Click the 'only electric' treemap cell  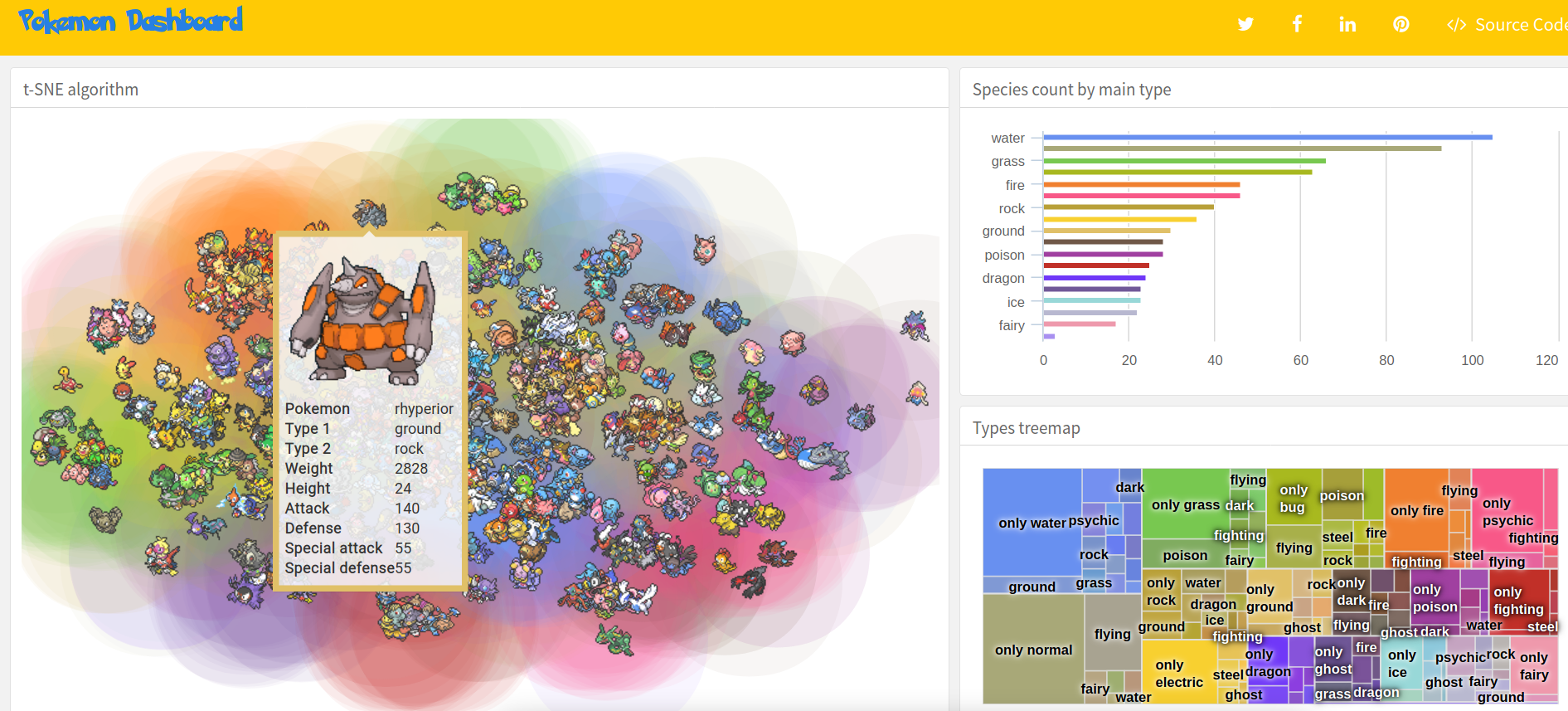[x=1178, y=673]
